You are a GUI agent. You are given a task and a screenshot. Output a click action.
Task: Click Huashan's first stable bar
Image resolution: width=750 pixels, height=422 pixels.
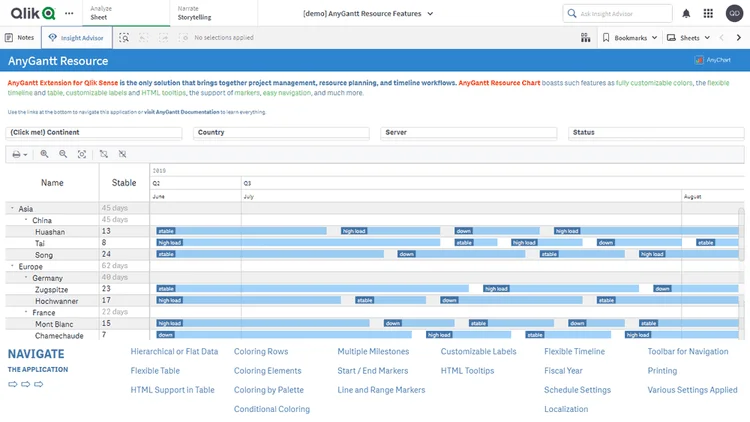[x=242, y=231]
